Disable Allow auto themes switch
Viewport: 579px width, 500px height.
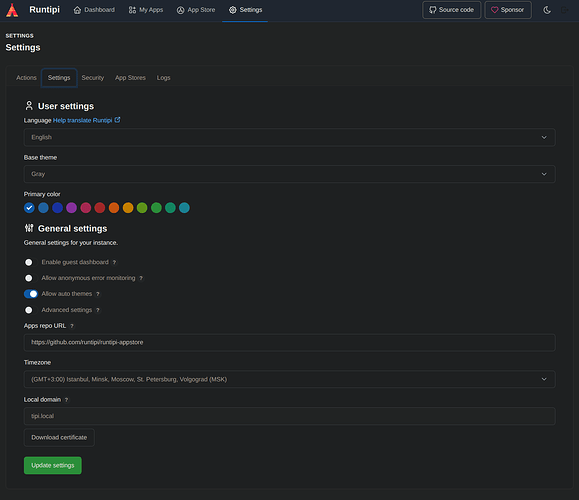31,294
